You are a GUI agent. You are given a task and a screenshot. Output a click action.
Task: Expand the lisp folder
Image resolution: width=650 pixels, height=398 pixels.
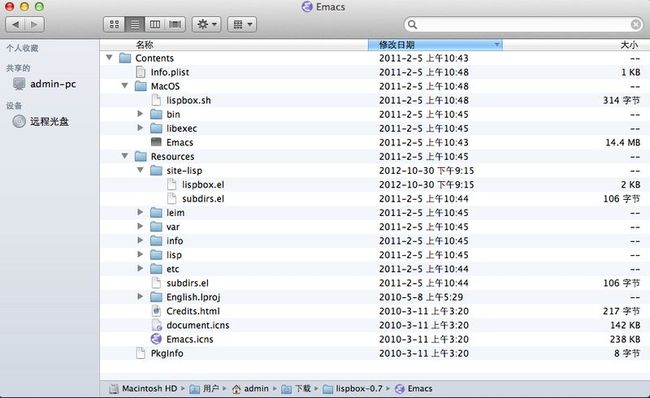click(141, 255)
